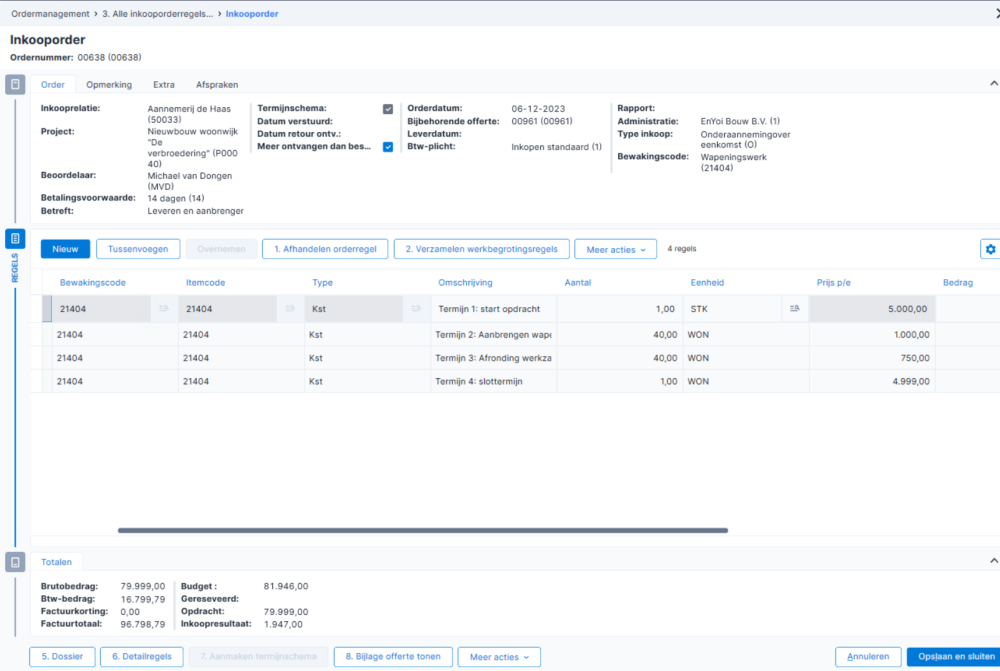Open lookup icon in Type cell of first row

tap(416, 309)
